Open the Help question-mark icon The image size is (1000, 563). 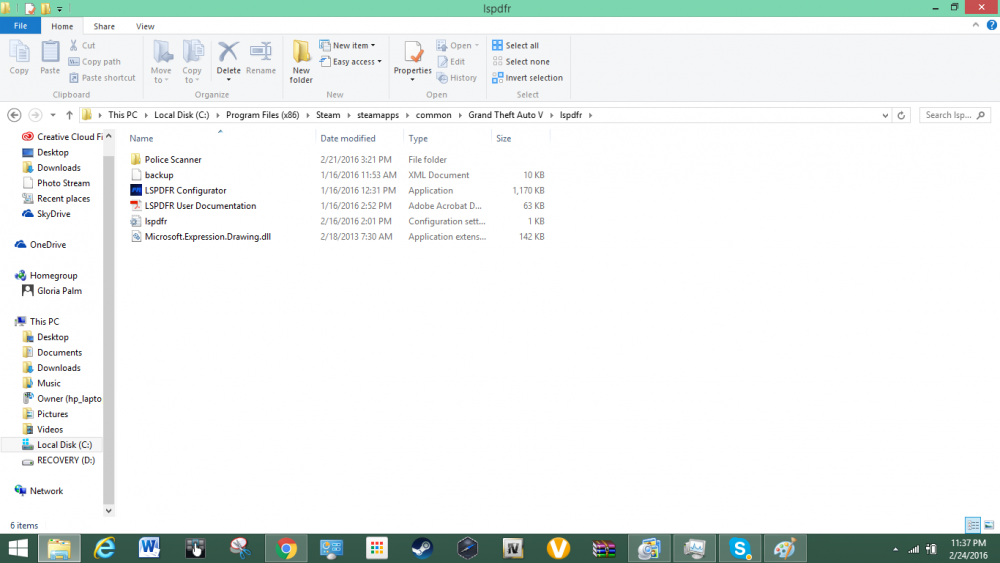(x=992, y=26)
